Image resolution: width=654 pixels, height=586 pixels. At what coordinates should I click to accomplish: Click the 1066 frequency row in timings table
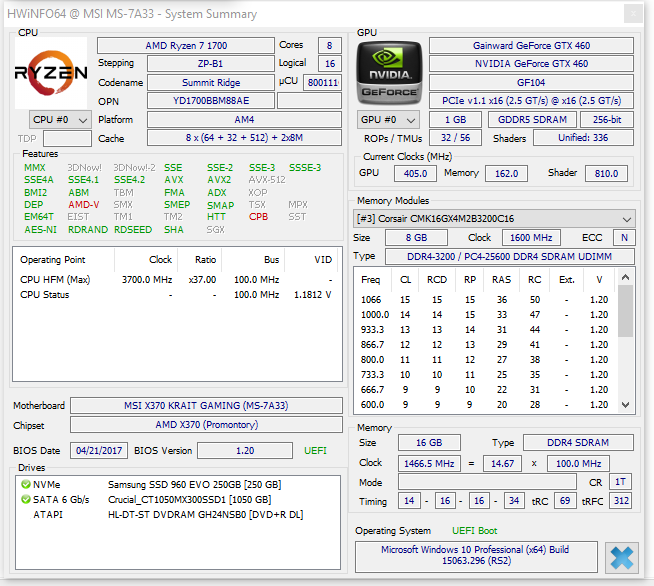pyautogui.click(x=486, y=299)
